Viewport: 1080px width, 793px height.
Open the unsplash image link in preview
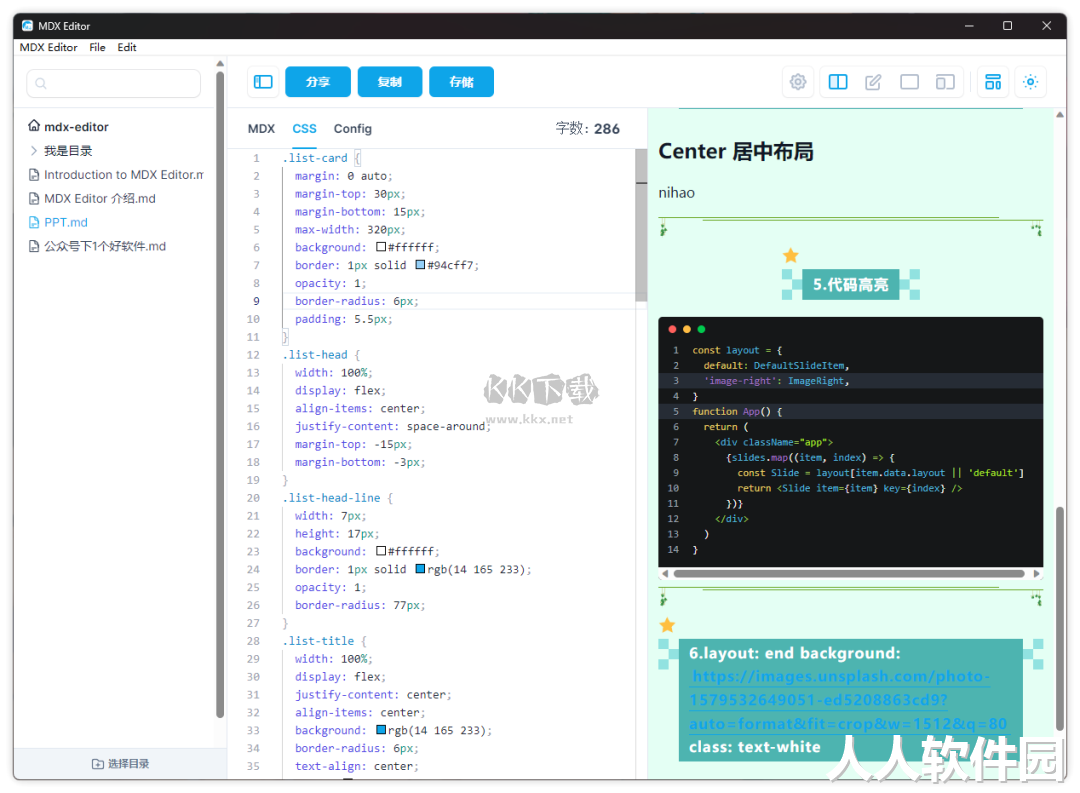click(x=847, y=700)
